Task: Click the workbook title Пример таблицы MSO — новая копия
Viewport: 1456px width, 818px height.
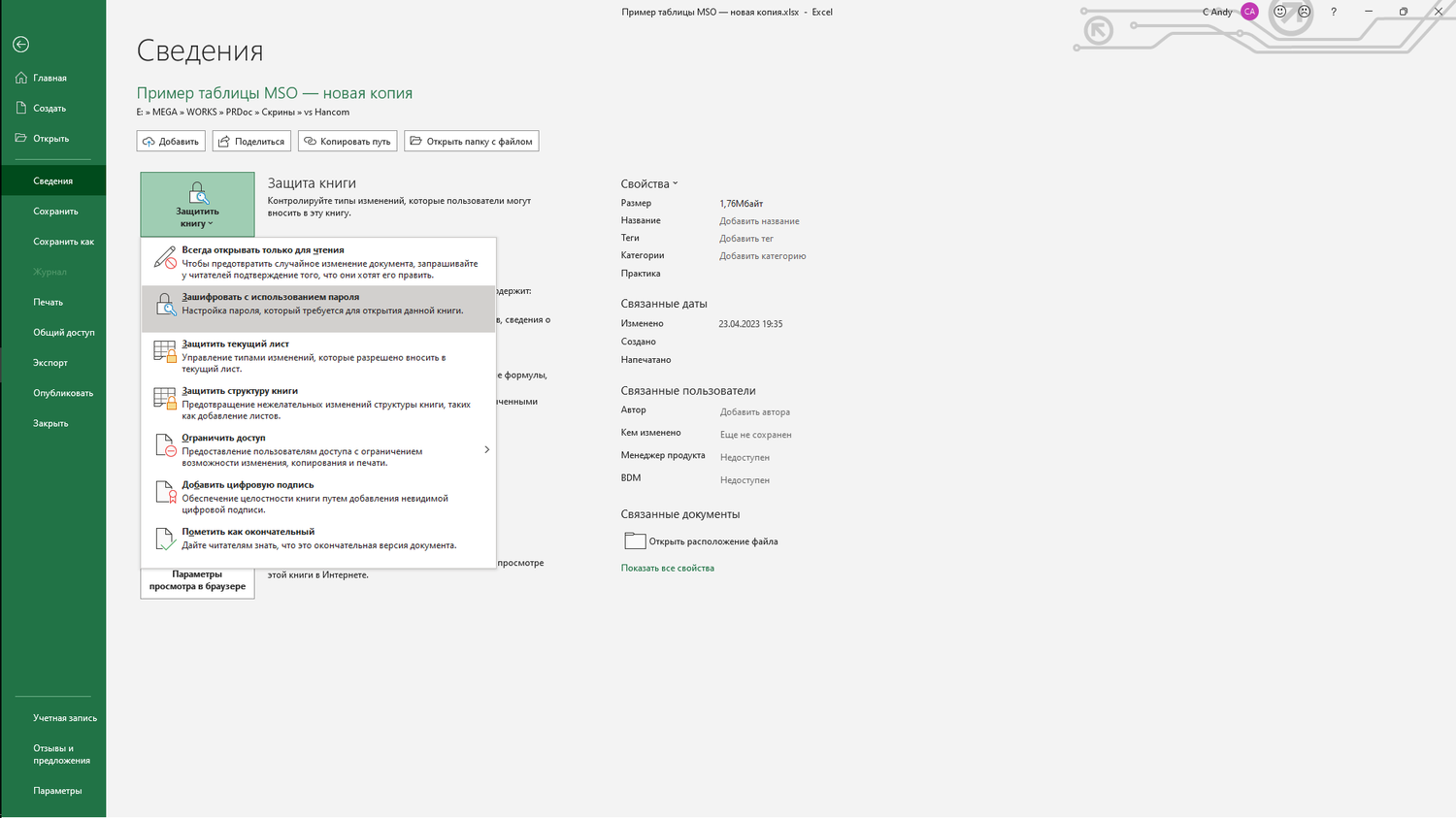Action: coord(275,93)
